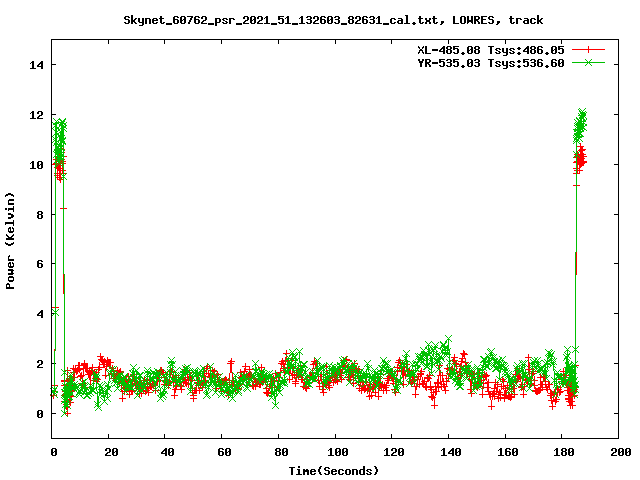640x480 pixels.
Task: Click the red line sample beside the XL legend entry
Action: point(588,50)
